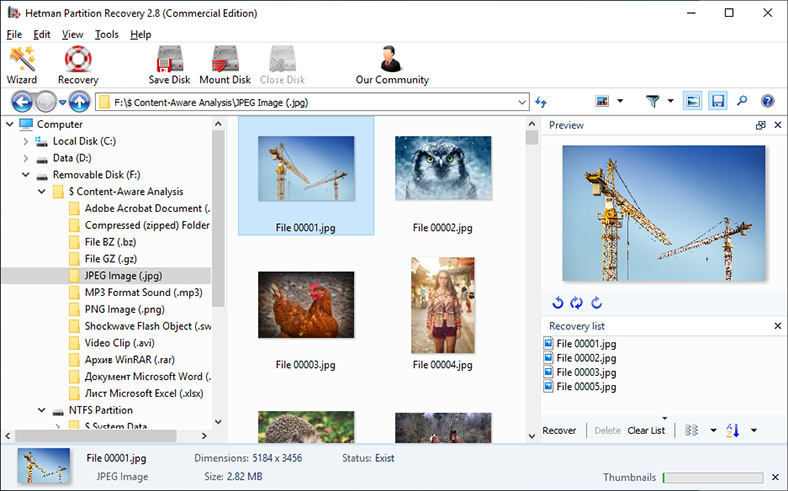Collapse the $ Content-Aware Analysis node
The height and width of the screenshot is (491, 788).
point(42,191)
